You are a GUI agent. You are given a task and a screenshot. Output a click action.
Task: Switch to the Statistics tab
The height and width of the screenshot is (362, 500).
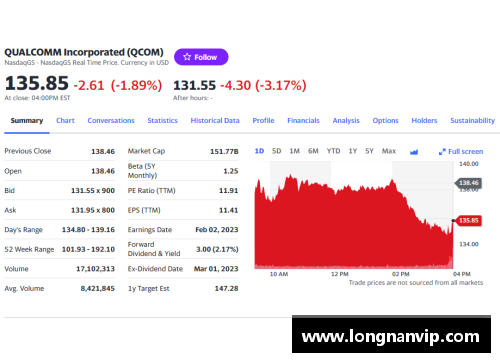tap(162, 120)
